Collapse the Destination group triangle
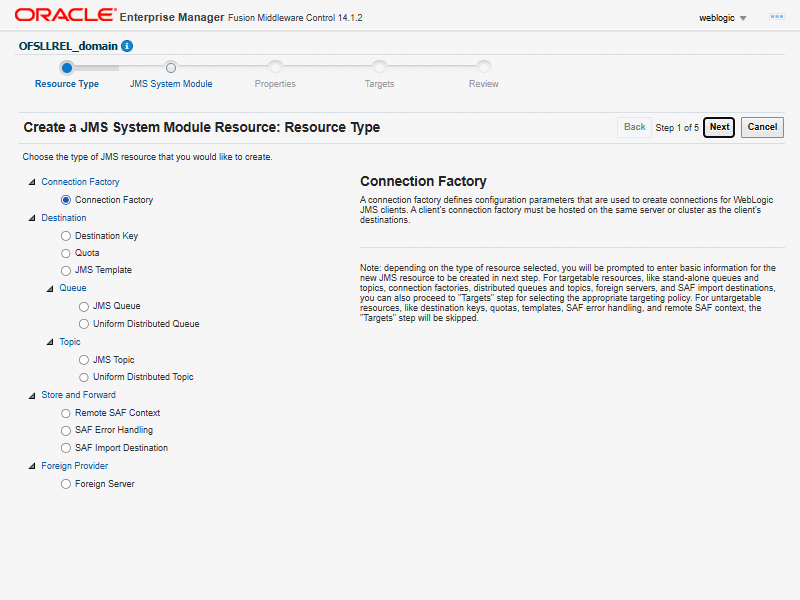 coord(32,218)
